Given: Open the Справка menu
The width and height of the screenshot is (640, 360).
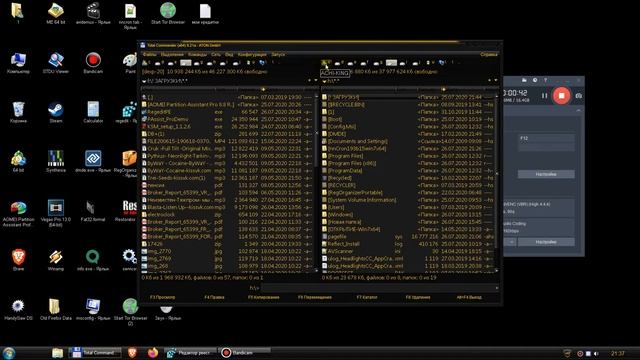Looking at the screenshot, I should (x=489, y=54).
